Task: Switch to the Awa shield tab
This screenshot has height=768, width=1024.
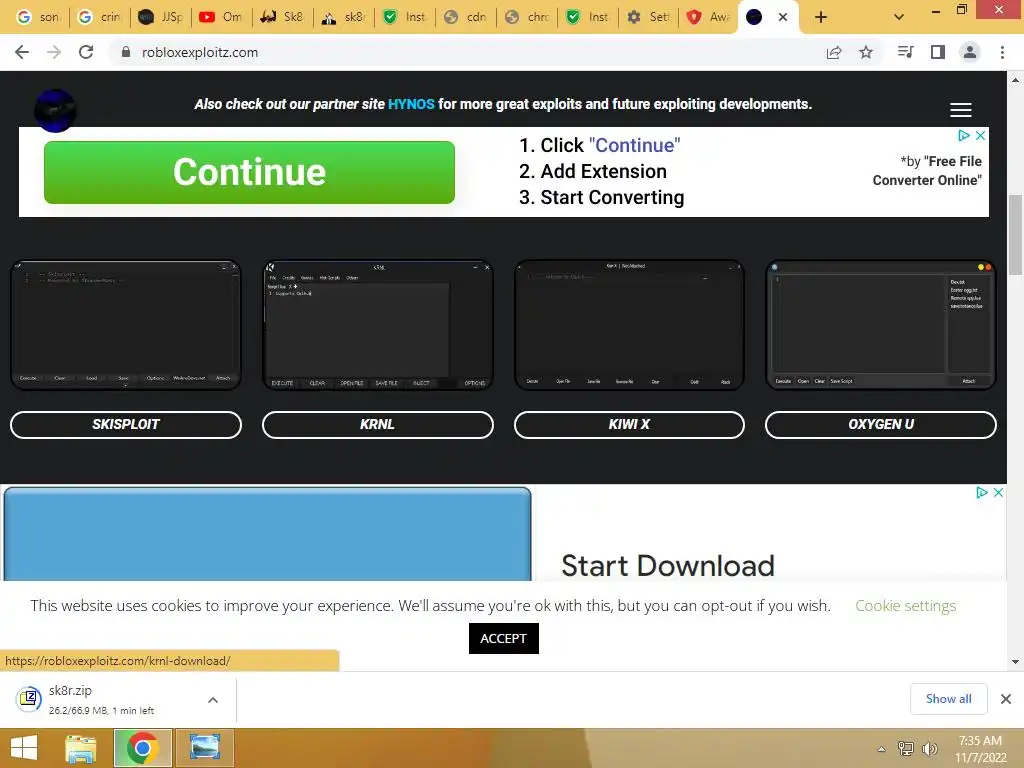Action: pos(709,17)
